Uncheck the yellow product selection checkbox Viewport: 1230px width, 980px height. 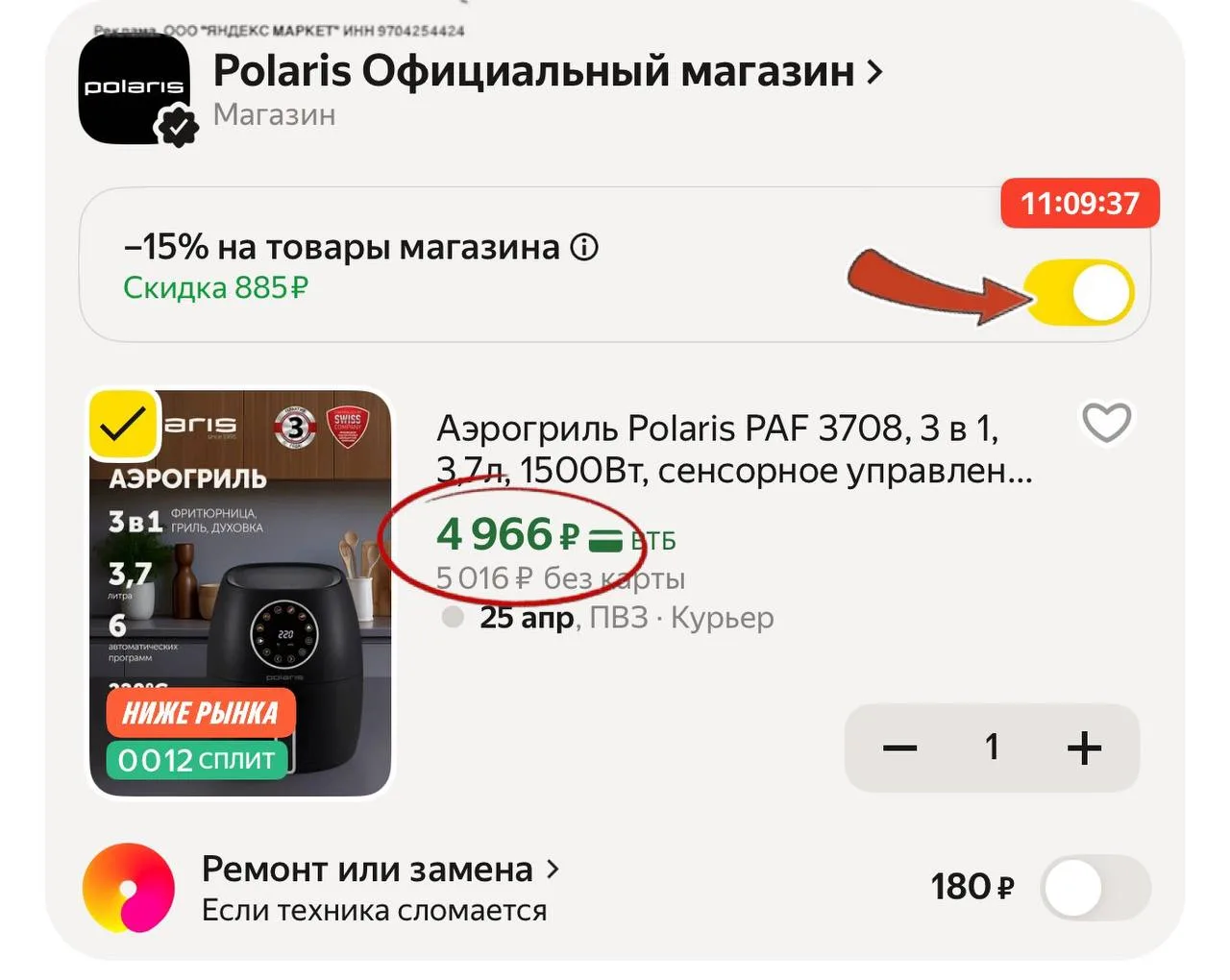[123, 424]
